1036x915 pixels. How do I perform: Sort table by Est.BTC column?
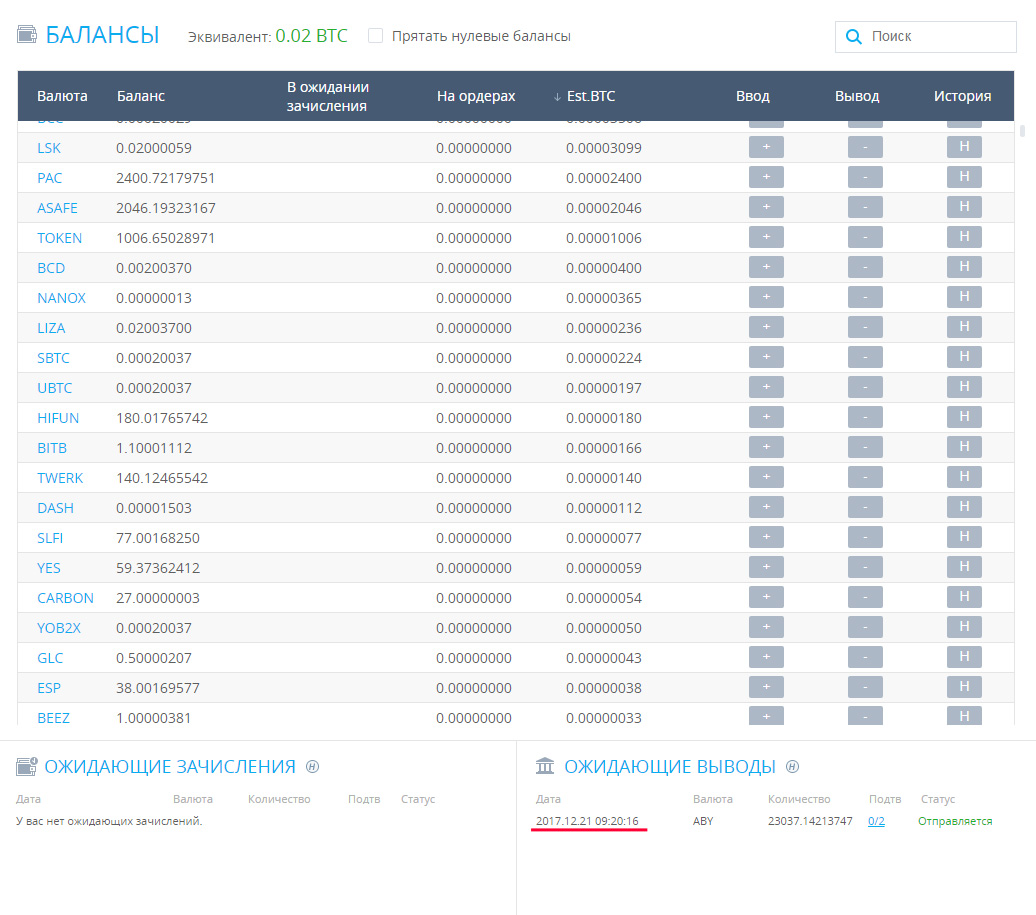point(590,97)
